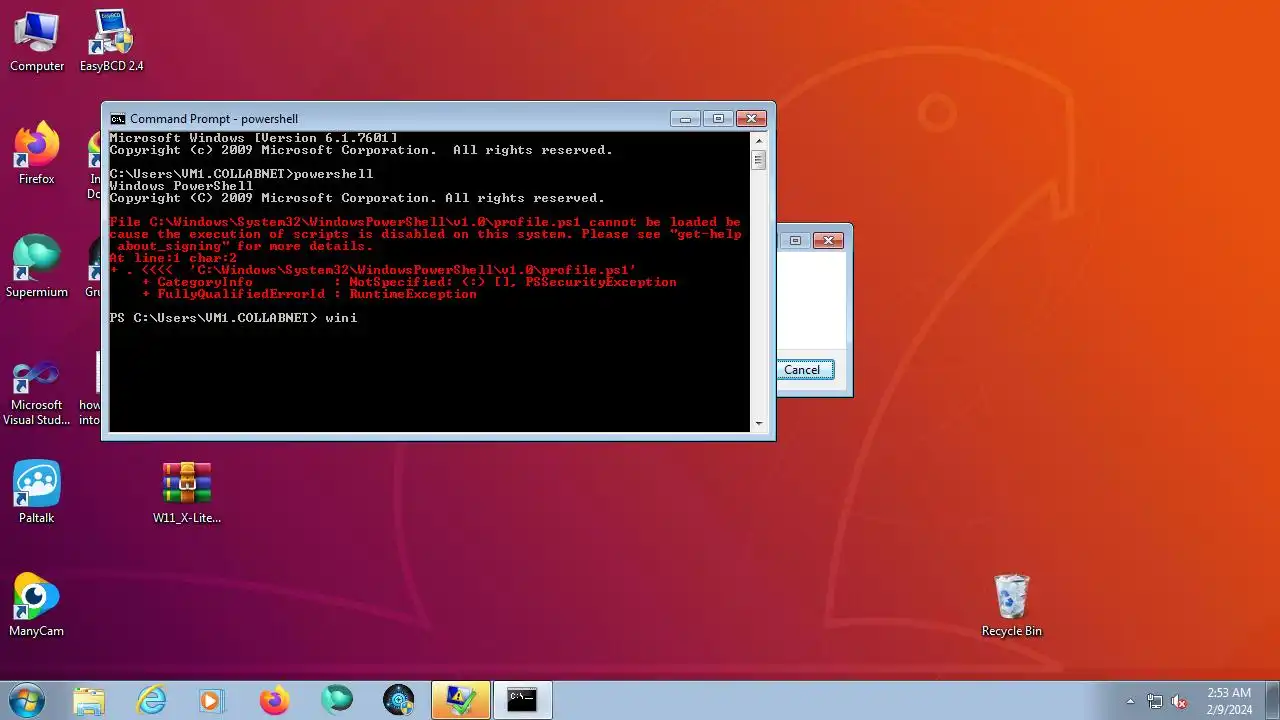Minimize the Command Prompt window

point(685,118)
